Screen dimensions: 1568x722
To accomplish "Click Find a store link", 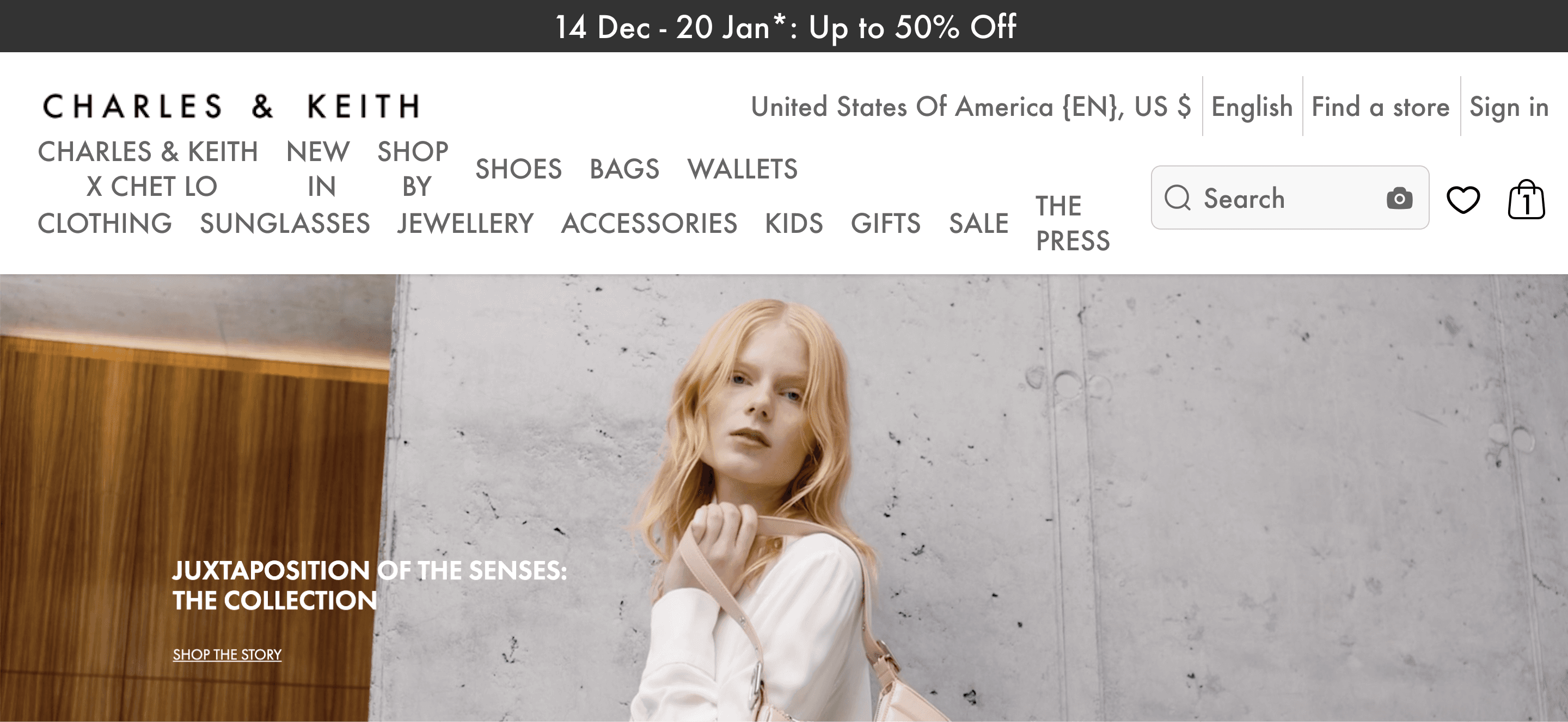I will (1381, 107).
